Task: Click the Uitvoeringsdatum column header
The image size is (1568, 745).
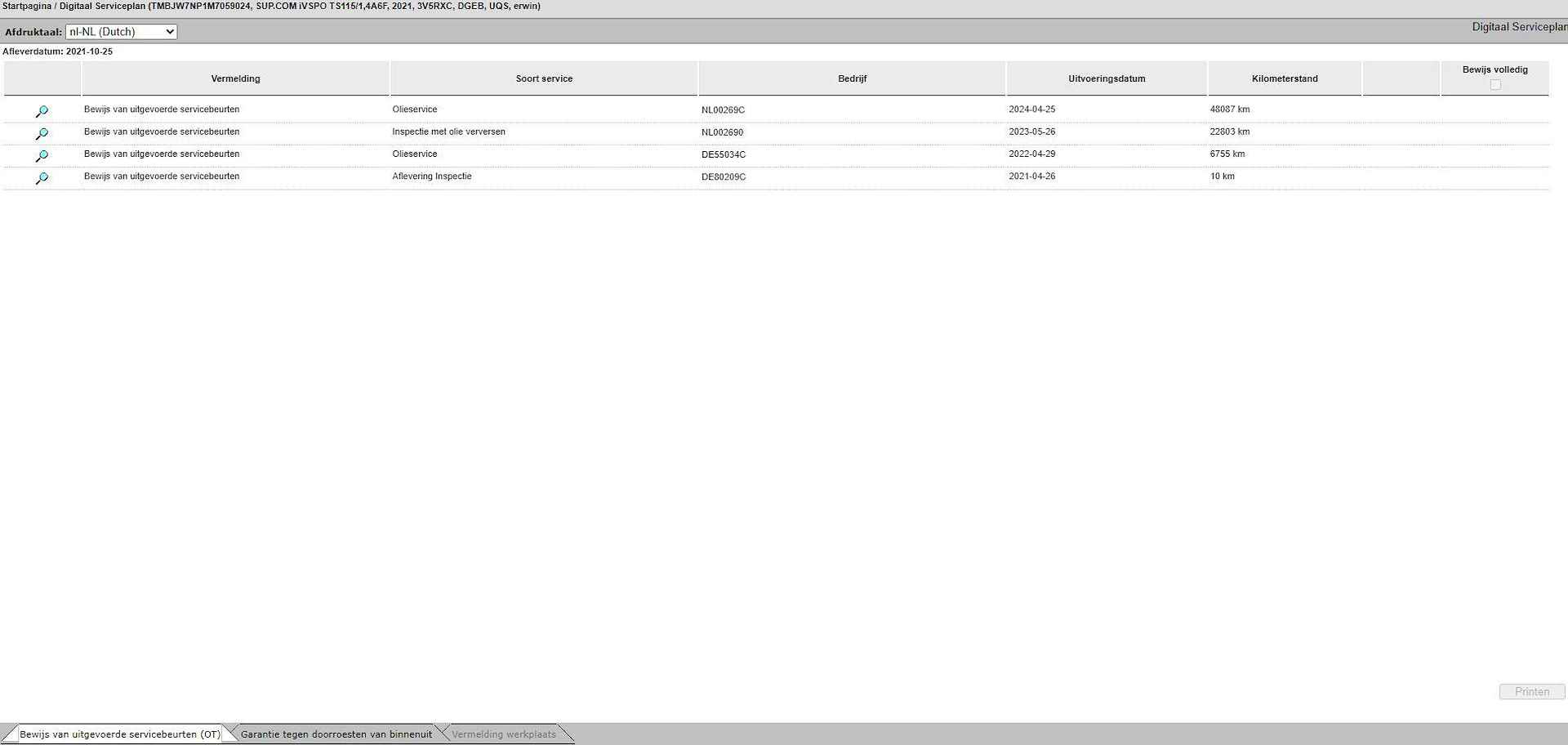Action: (1107, 78)
